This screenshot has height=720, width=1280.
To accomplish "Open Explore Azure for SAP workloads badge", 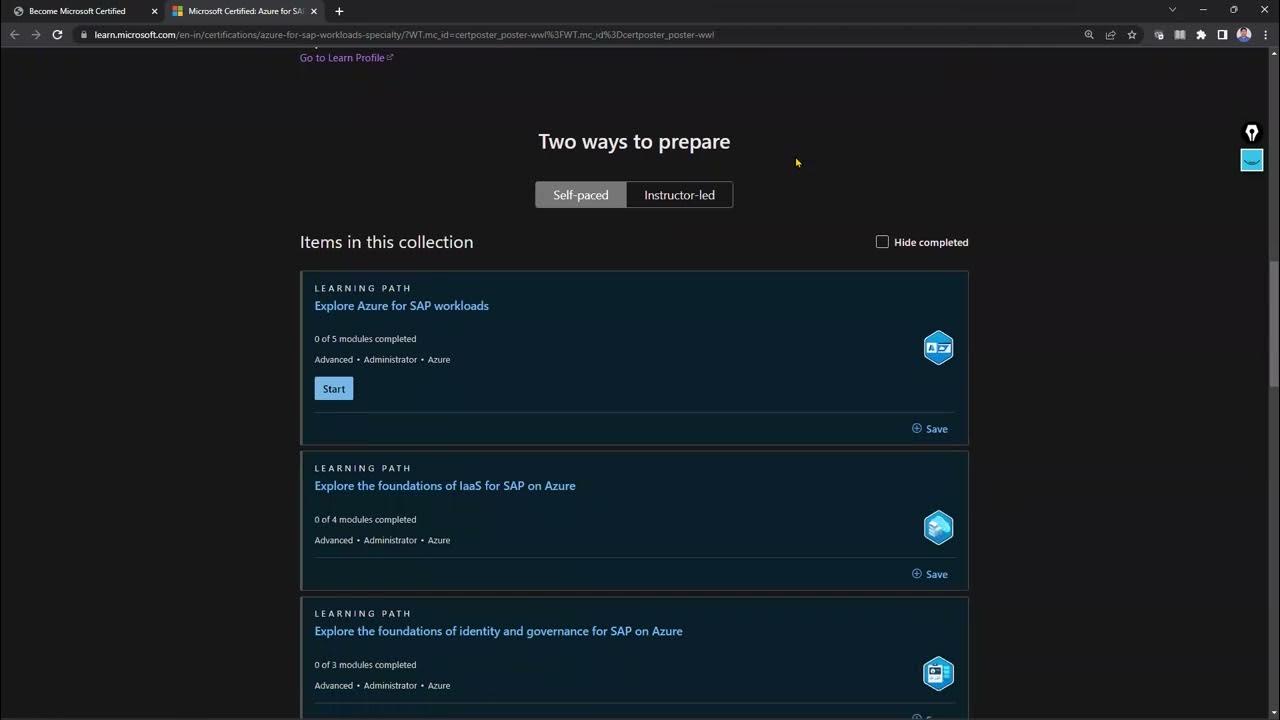I will (x=938, y=348).
